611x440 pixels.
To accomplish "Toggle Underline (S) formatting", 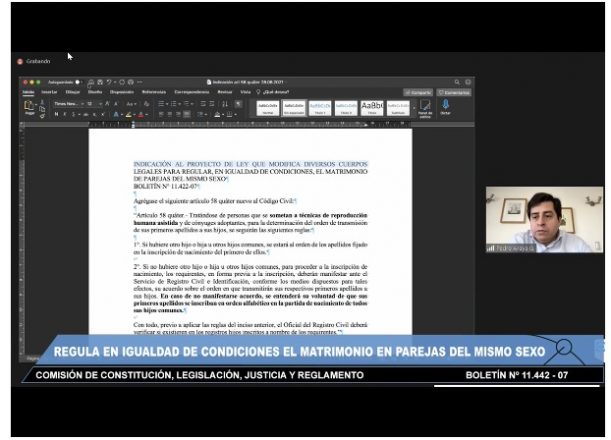I will click(x=73, y=114).
